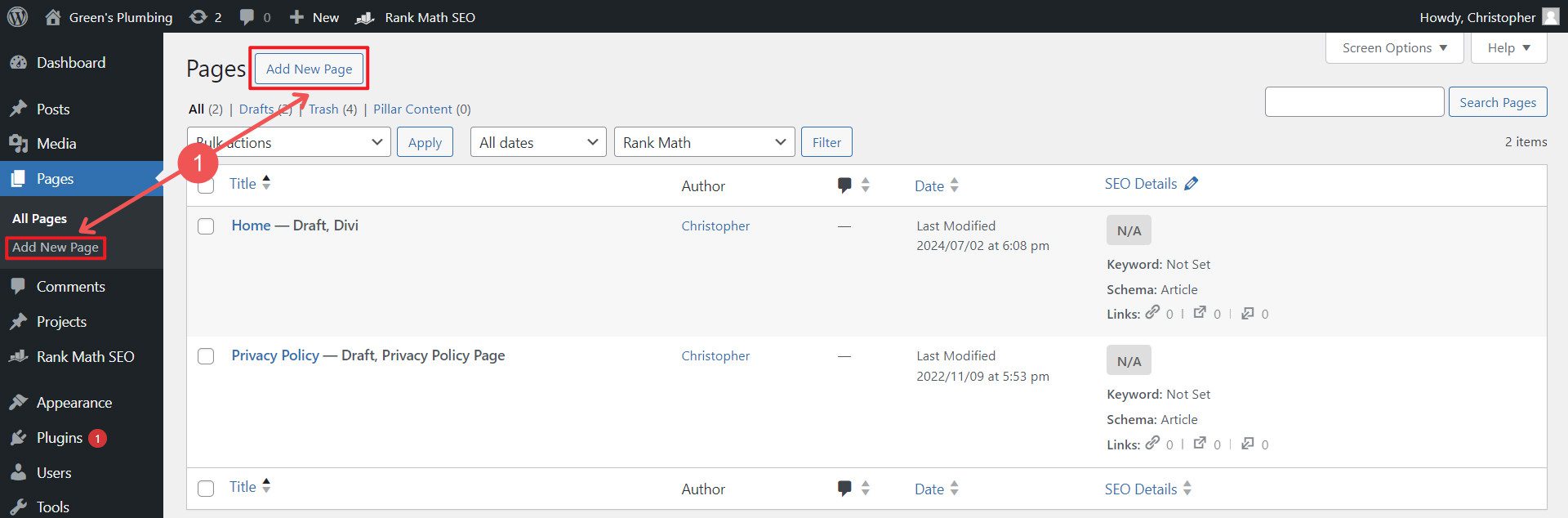Open the Privacy Policy page link

pos(275,355)
